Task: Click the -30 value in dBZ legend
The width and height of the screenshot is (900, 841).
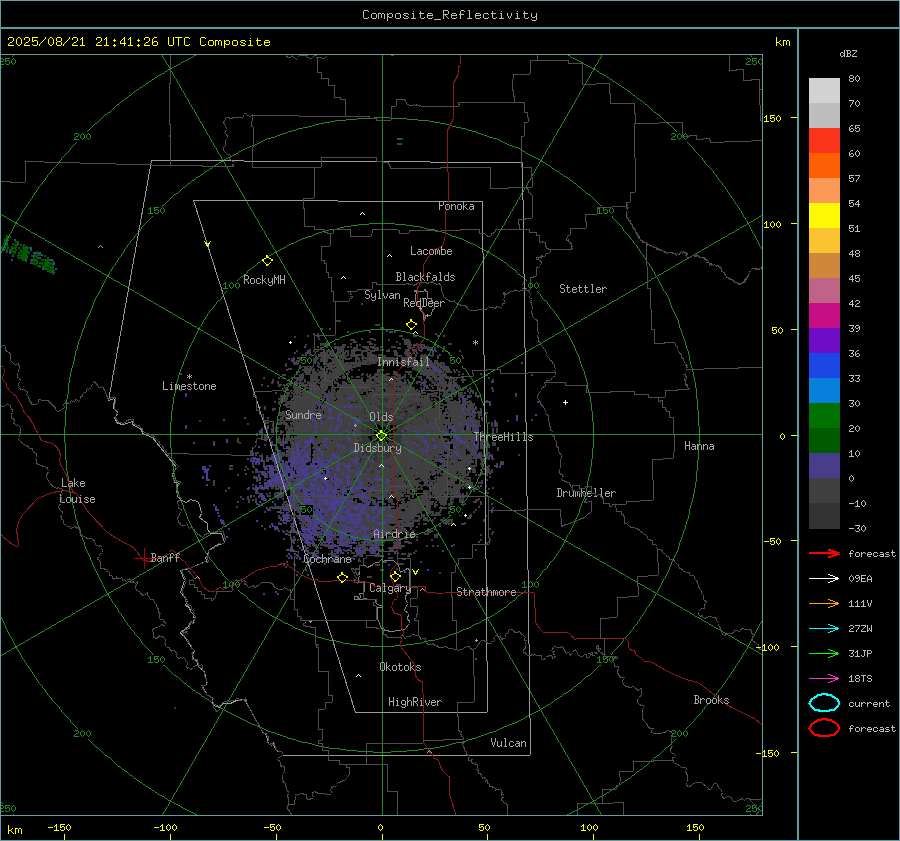Action: click(857, 528)
